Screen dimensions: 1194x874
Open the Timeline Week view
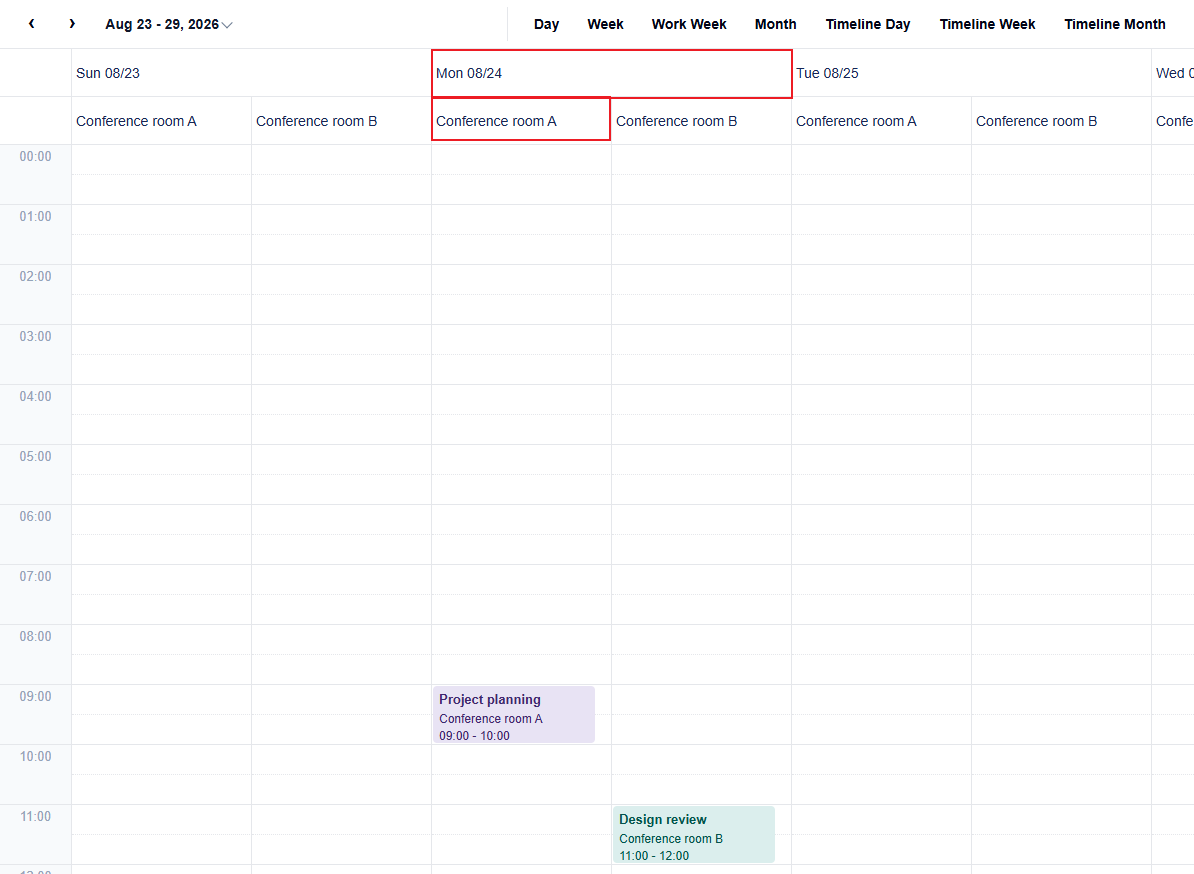(x=987, y=24)
